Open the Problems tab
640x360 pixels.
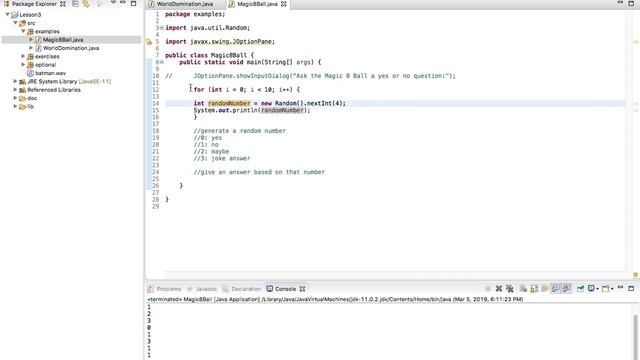[164, 289]
